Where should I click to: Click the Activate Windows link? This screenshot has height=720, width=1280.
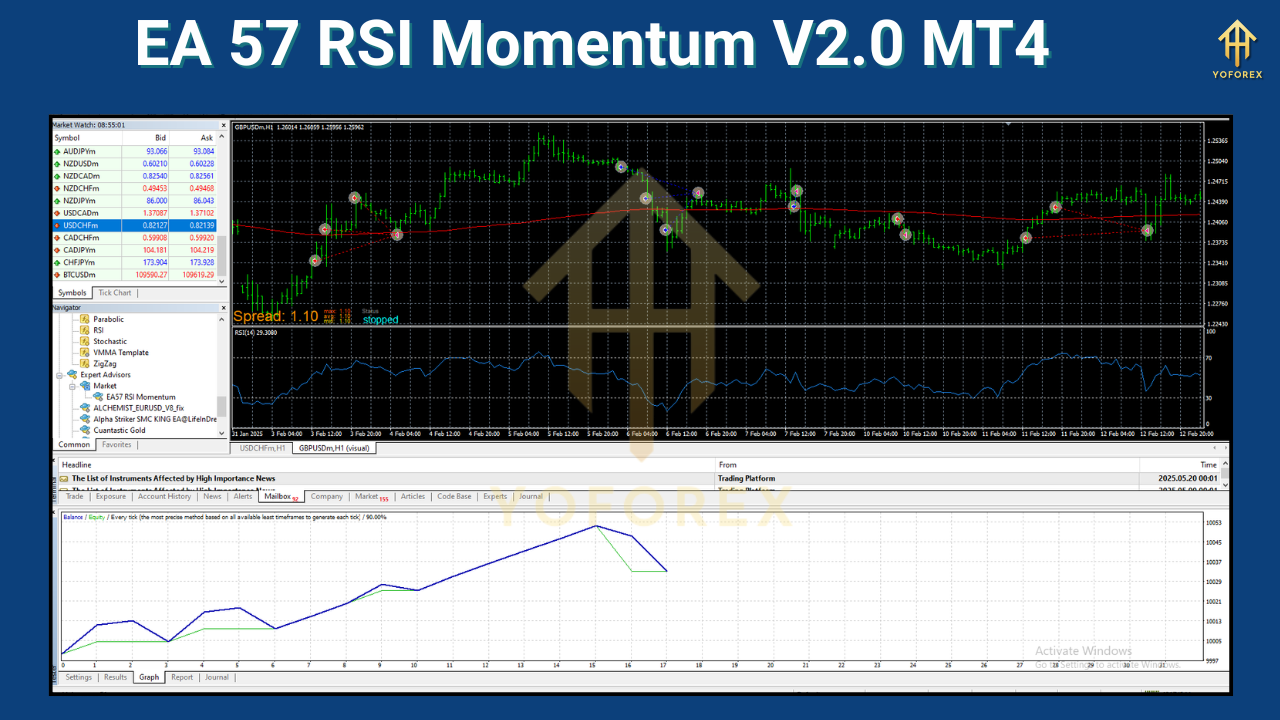tap(1082, 650)
